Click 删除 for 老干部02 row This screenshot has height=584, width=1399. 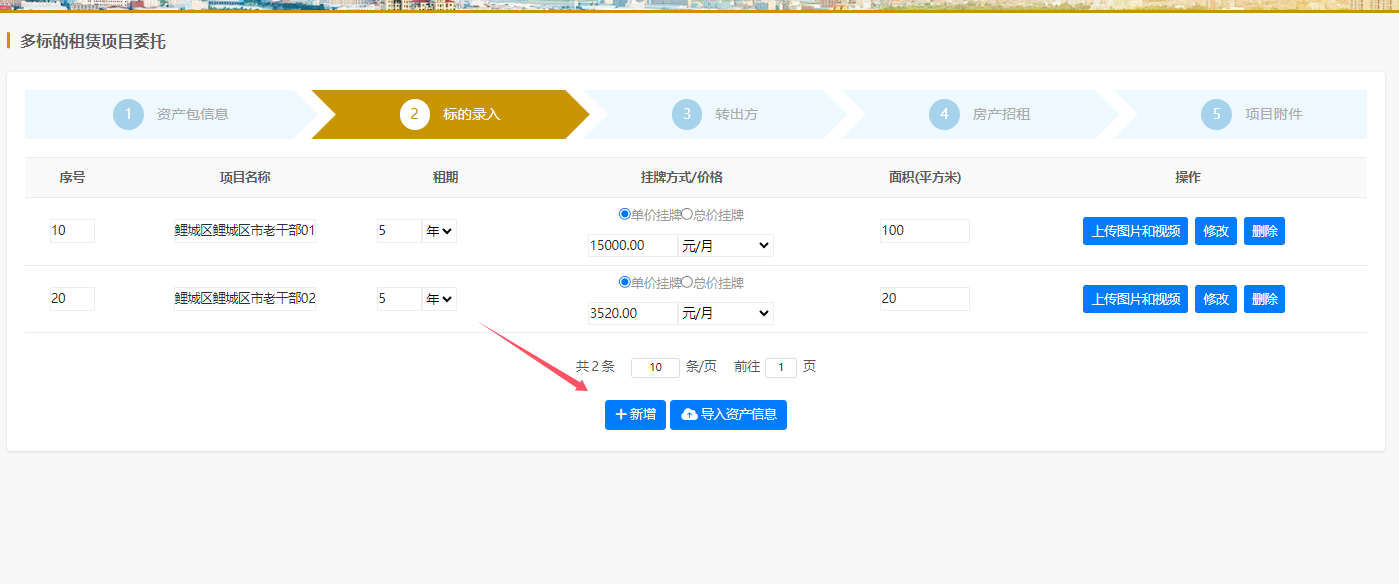click(x=1264, y=299)
